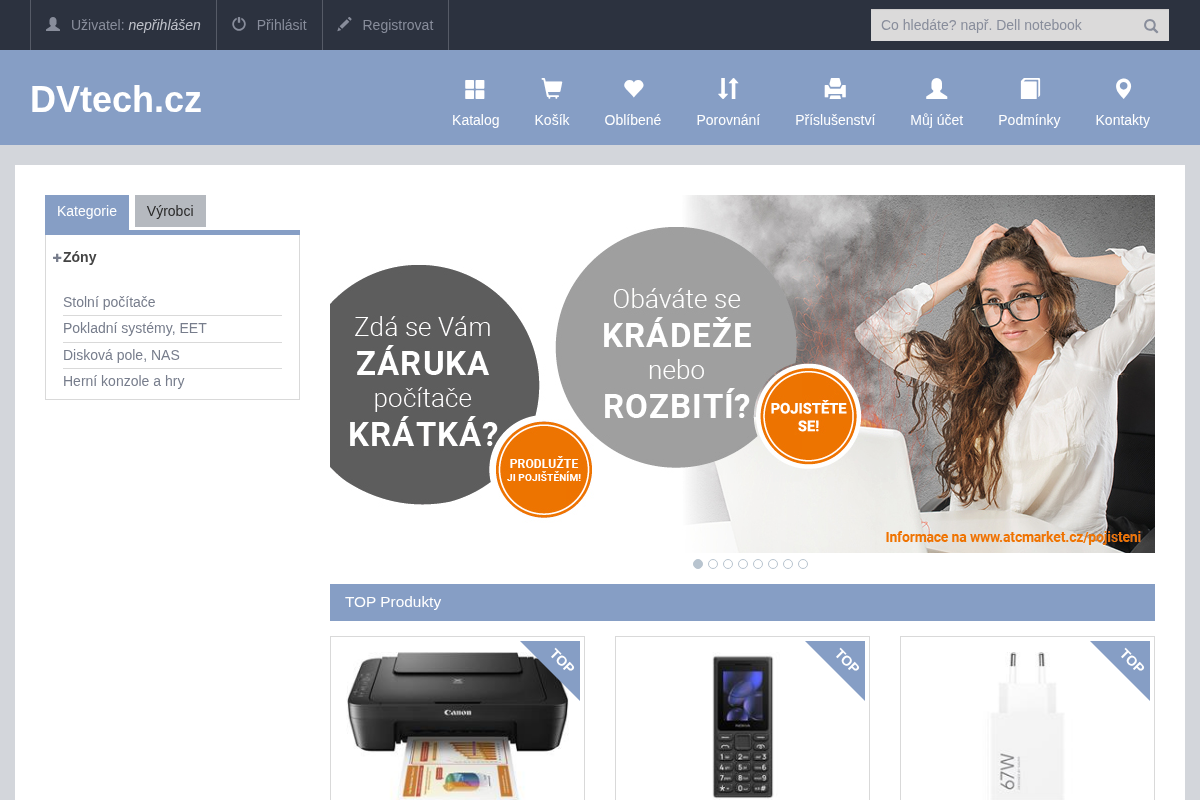Expand the Zóny category tree
Image resolution: width=1200 pixels, height=800 pixels.
click(x=57, y=258)
